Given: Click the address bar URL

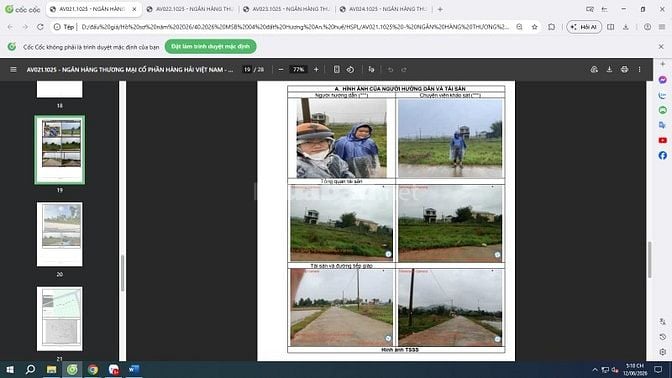Looking at the screenshot, I should [295, 27].
